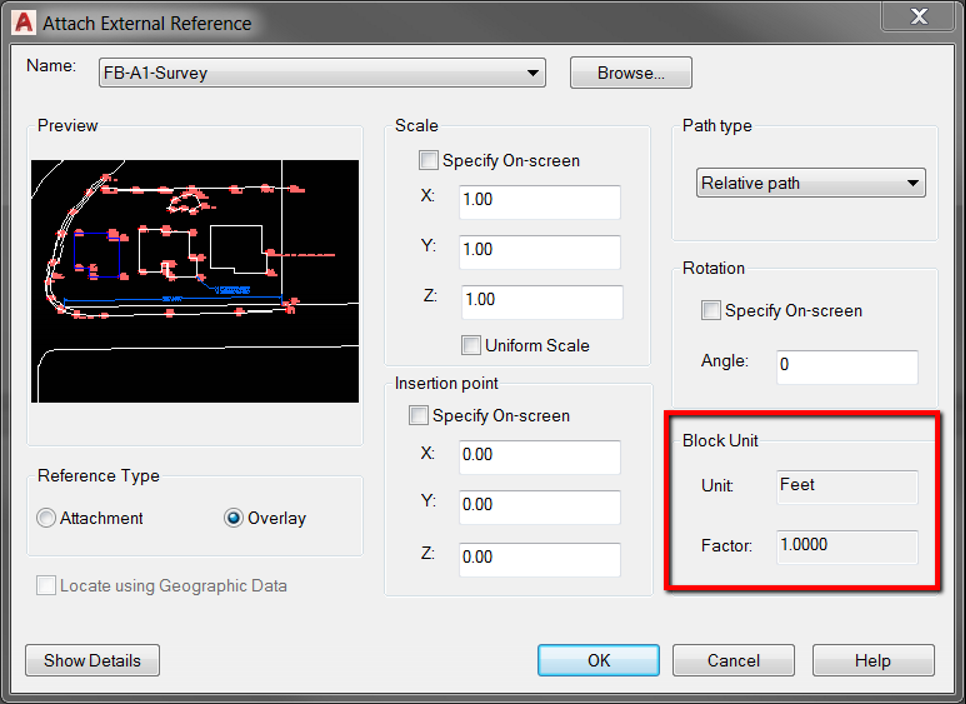Viewport: 966px width, 704px height.
Task: Edit the Scale X value field
Action: click(x=539, y=201)
